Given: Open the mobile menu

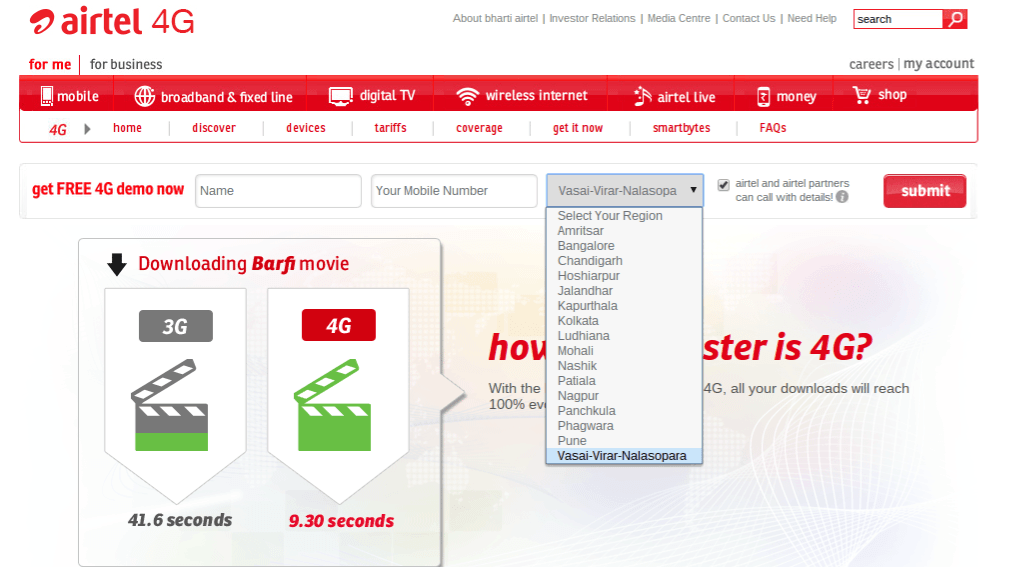Looking at the screenshot, I should 68,96.
